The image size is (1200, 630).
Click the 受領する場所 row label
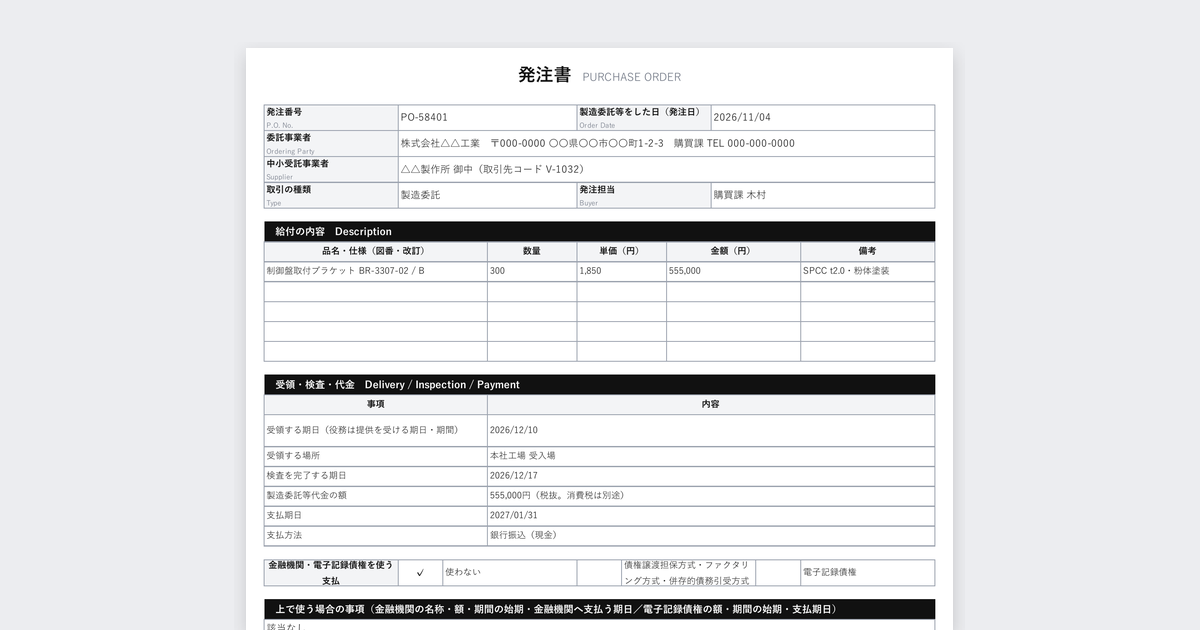375,456
